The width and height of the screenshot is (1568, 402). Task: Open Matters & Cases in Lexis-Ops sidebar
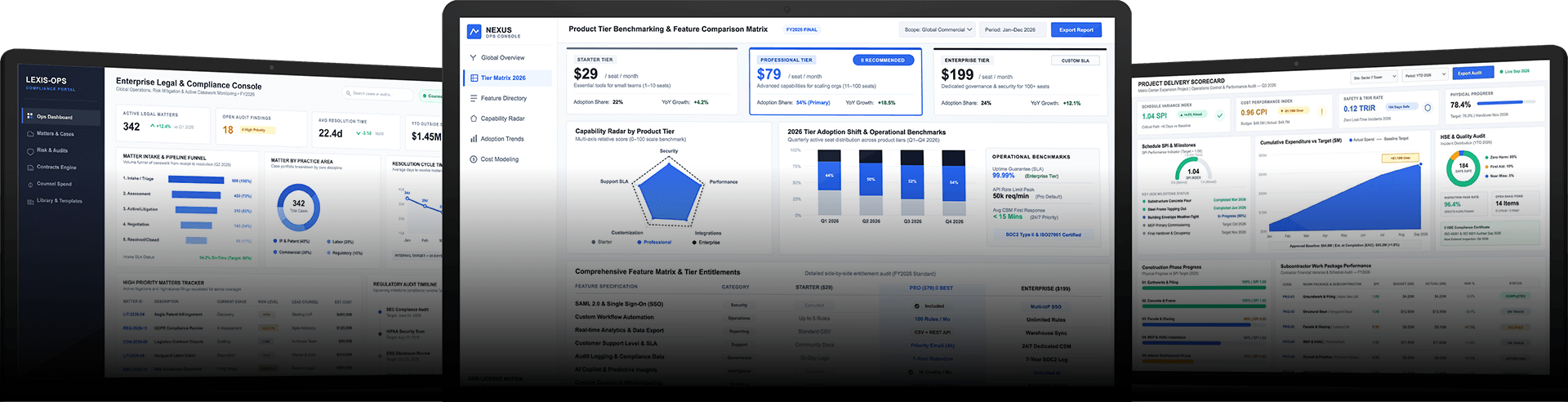tap(61, 133)
